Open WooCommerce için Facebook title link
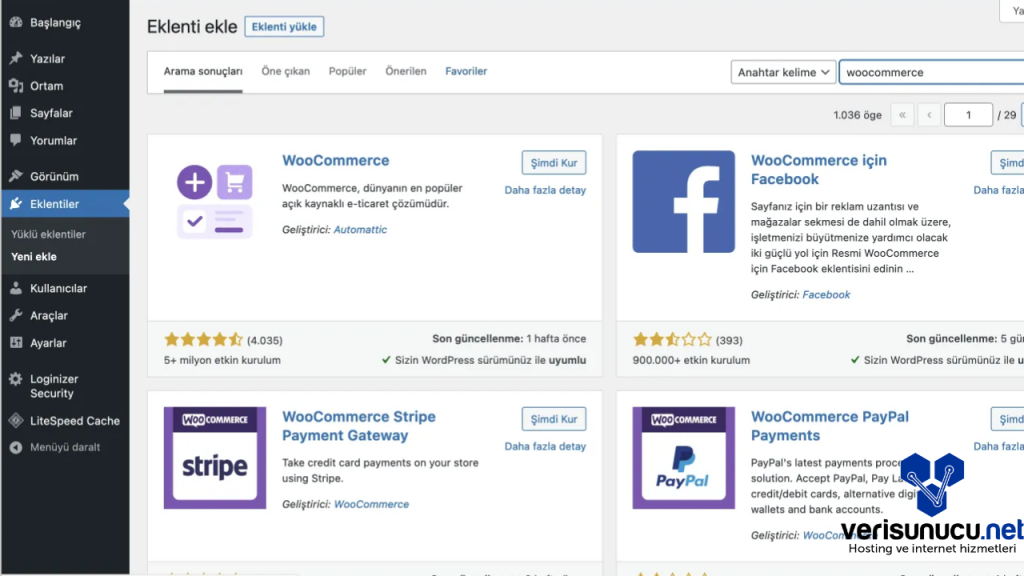The width and height of the screenshot is (1024, 576). coord(819,170)
